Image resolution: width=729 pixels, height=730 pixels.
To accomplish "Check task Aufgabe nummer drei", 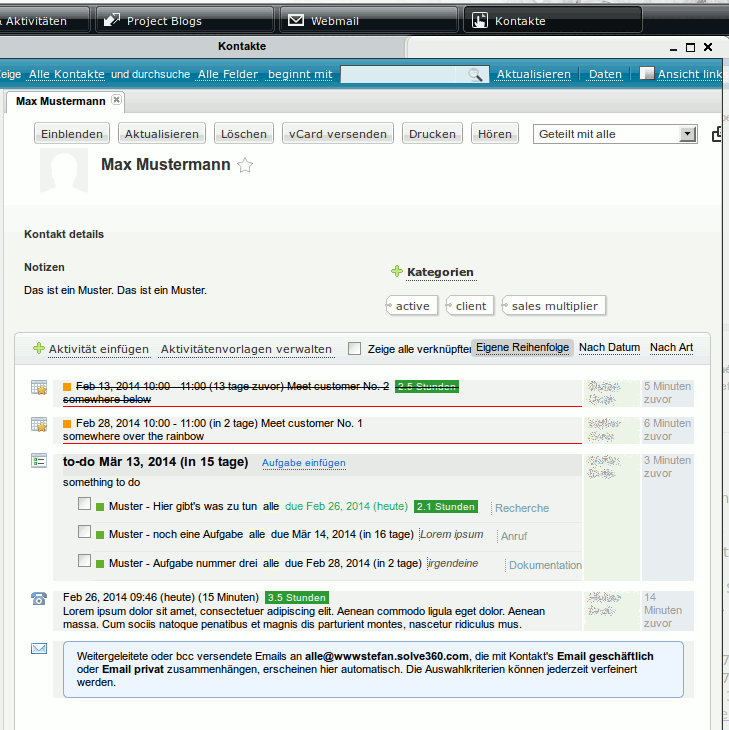I will [84, 560].
